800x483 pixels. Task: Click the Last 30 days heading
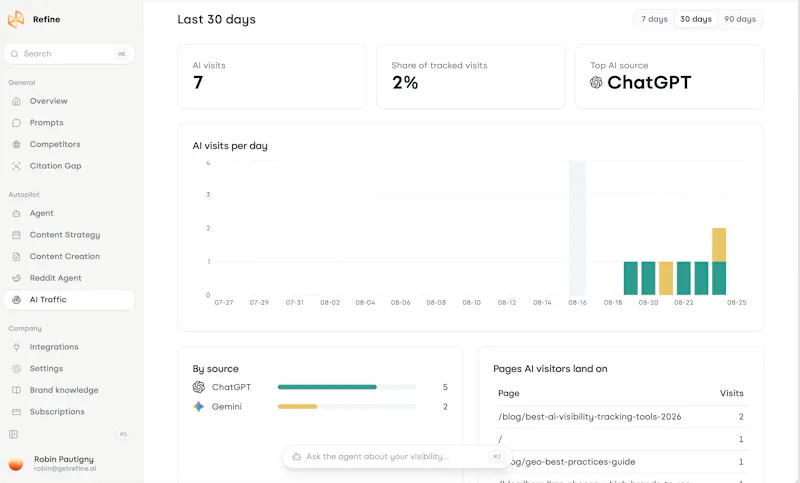pos(216,19)
